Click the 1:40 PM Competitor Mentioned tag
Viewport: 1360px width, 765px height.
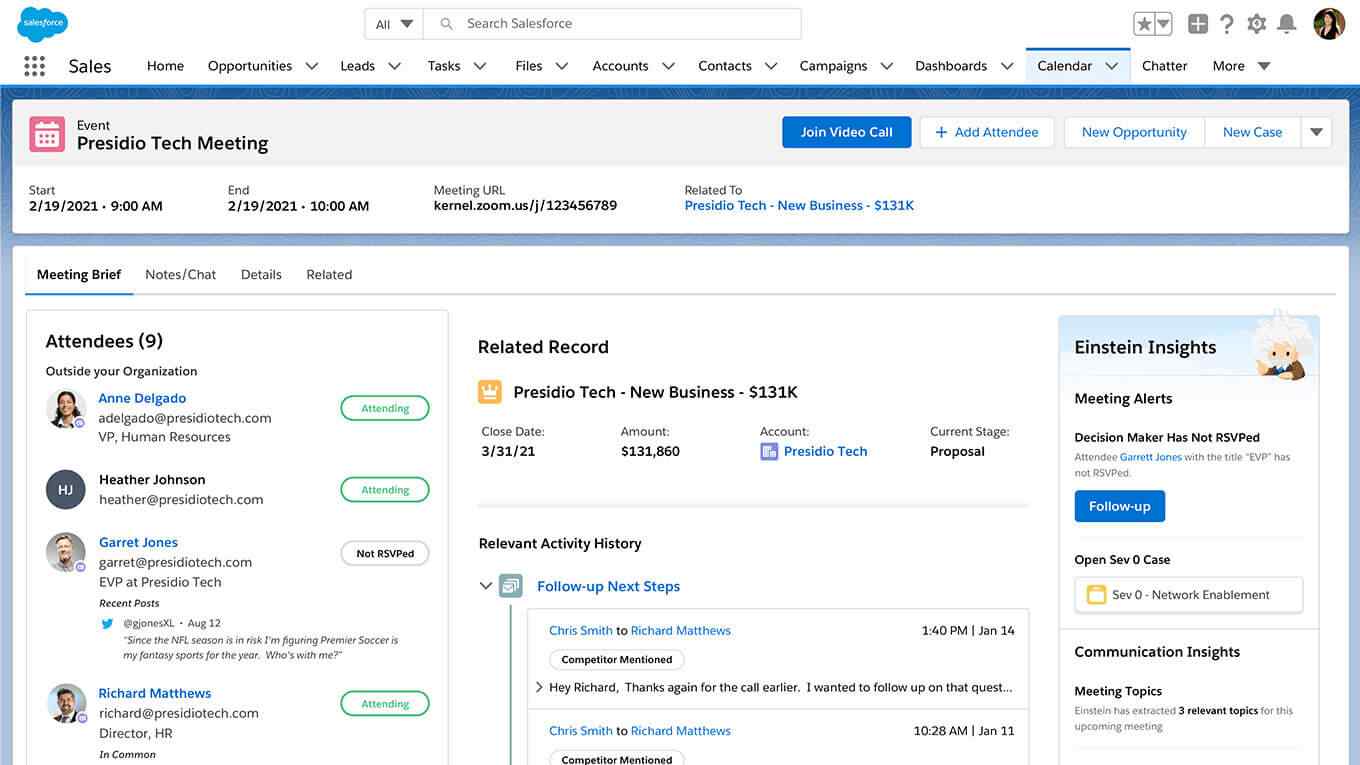617,660
